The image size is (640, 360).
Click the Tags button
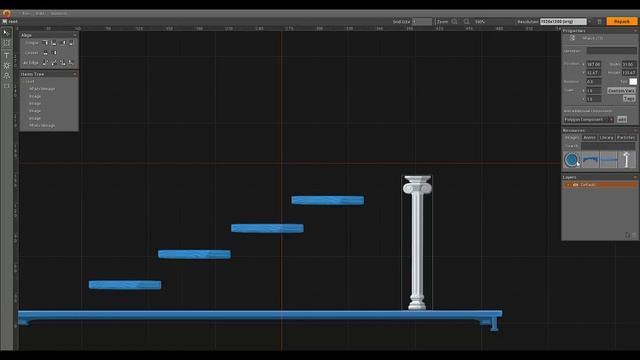click(x=629, y=99)
